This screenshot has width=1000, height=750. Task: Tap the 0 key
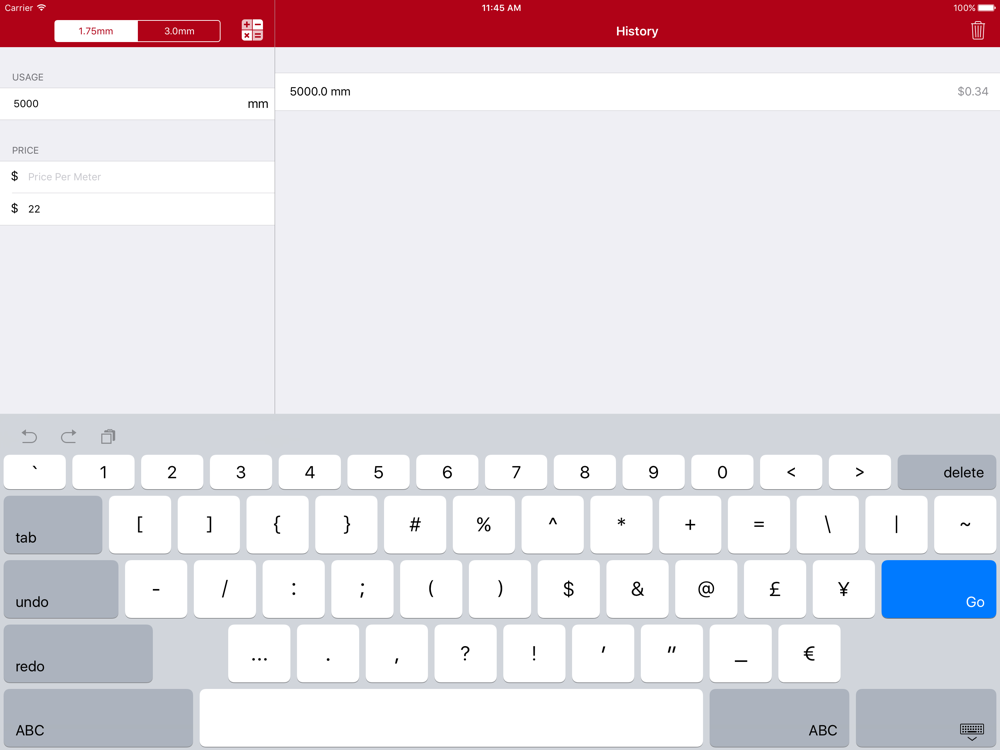[722, 472]
